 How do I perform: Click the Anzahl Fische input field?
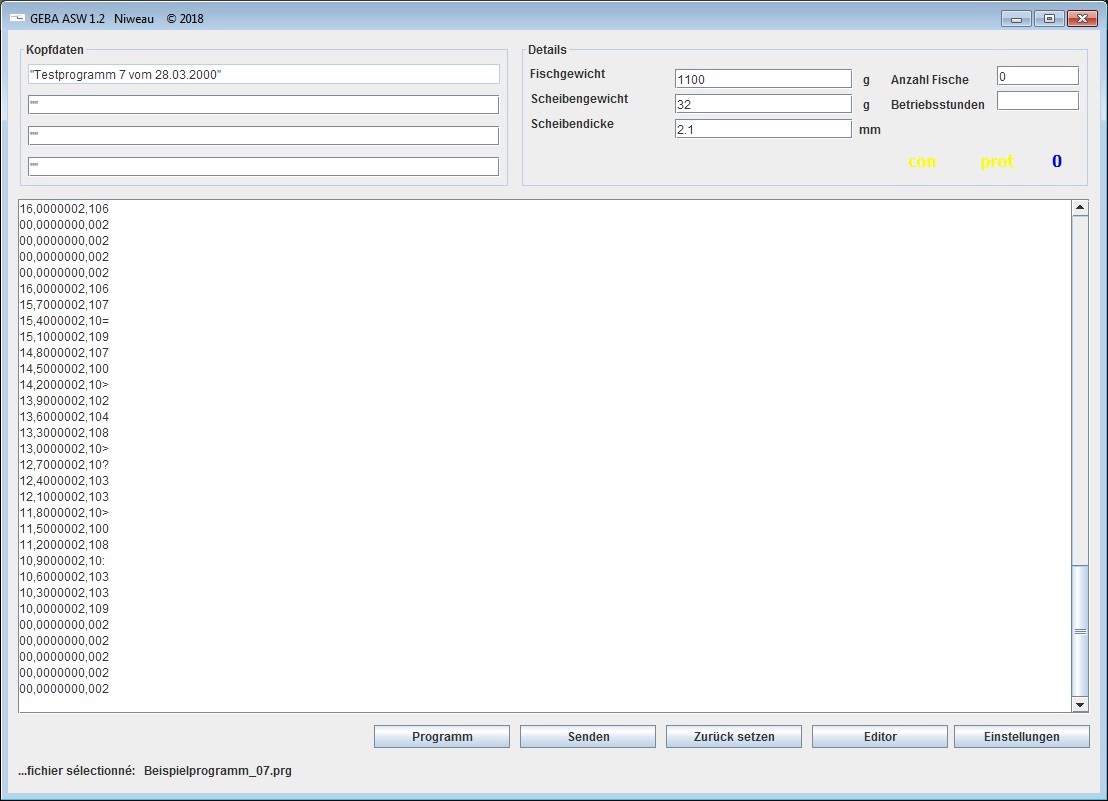(1037, 76)
